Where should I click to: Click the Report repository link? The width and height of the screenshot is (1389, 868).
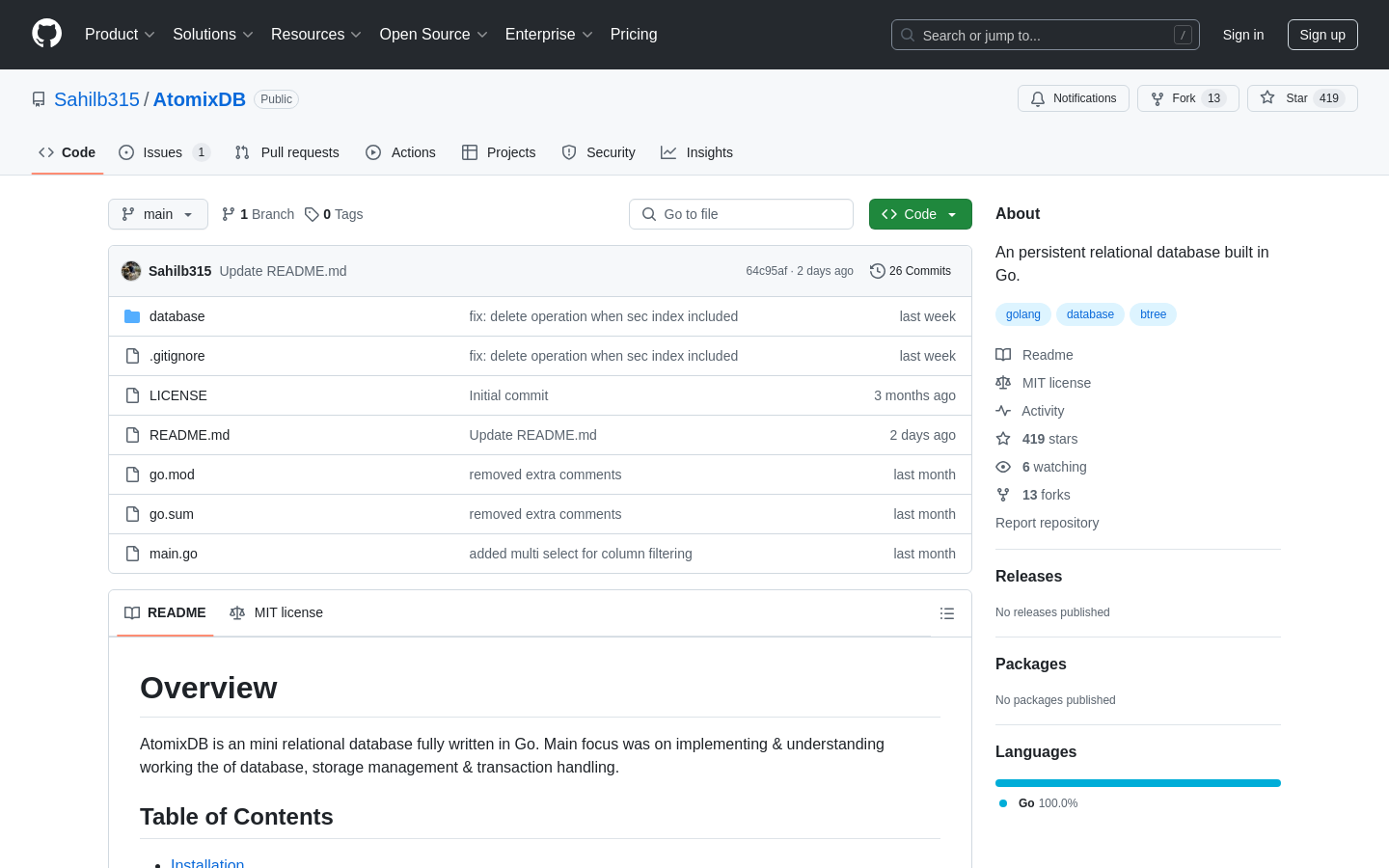pyautogui.click(x=1047, y=523)
